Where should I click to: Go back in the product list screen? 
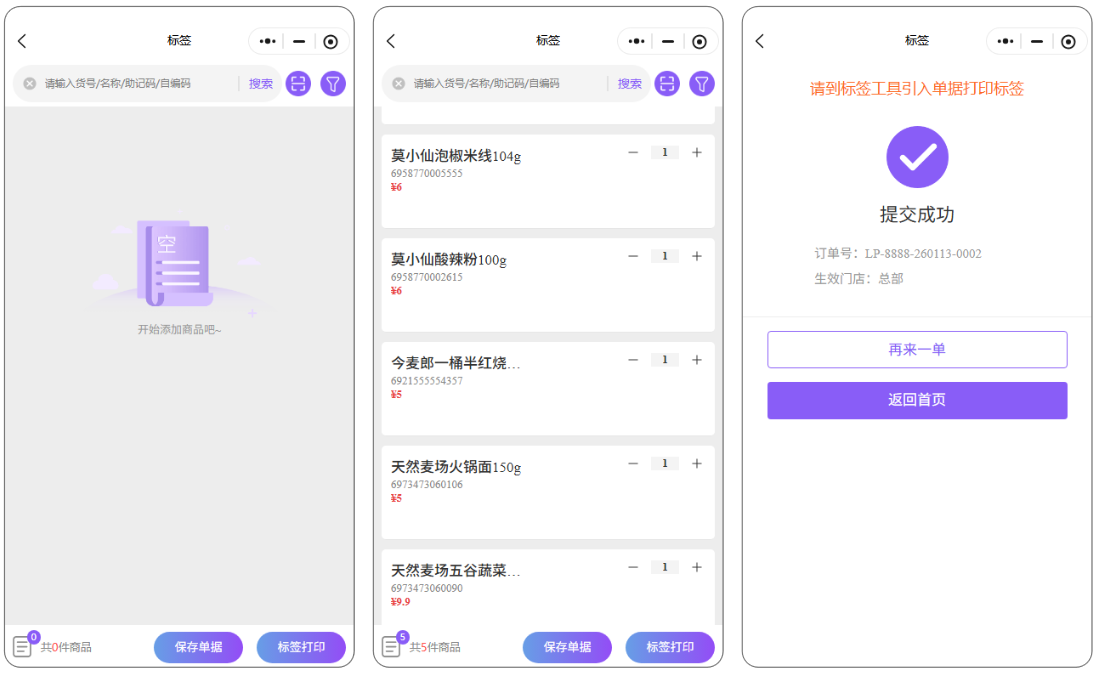(391, 41)
